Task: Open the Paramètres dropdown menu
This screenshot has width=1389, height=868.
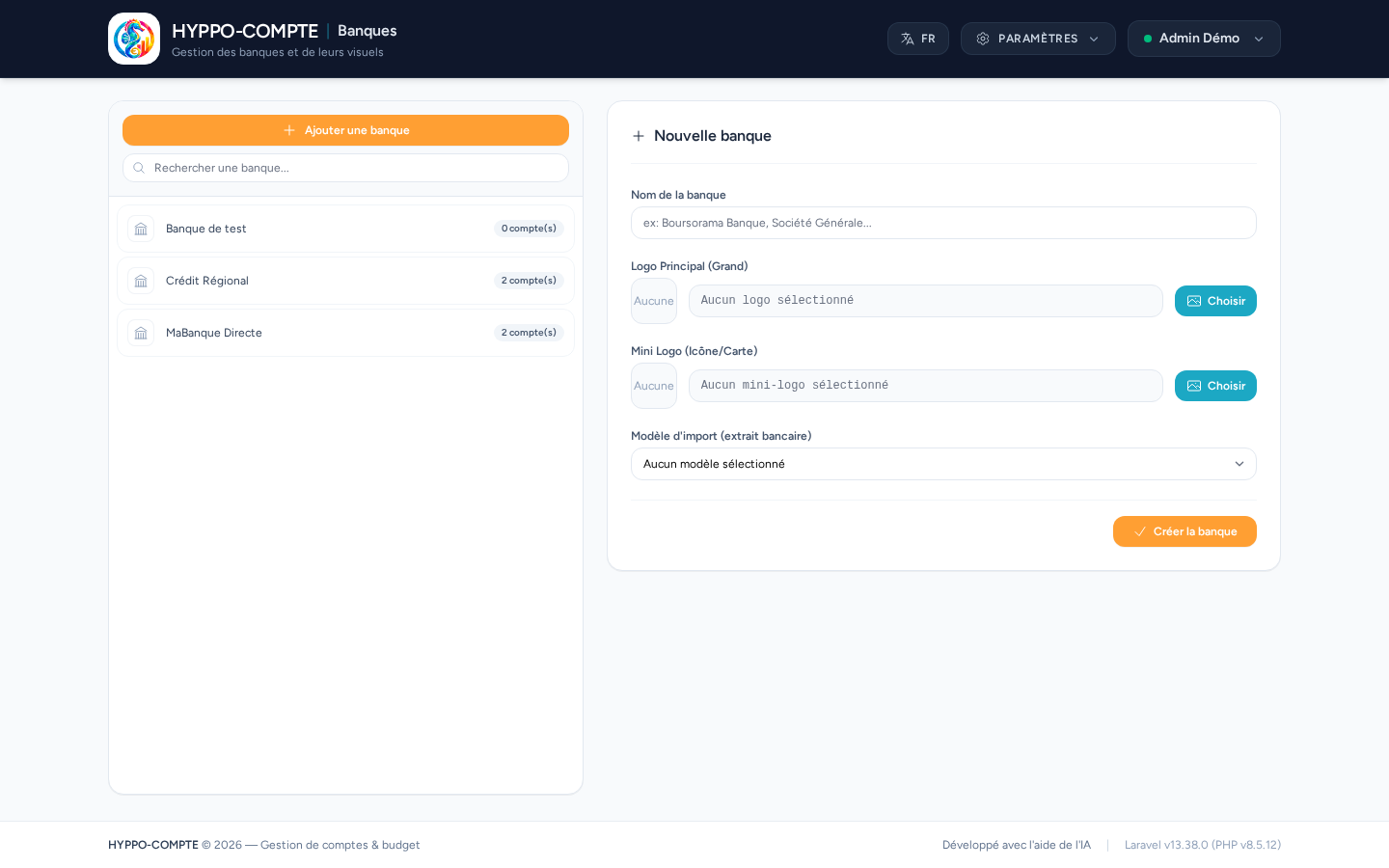Action: 1038,39
